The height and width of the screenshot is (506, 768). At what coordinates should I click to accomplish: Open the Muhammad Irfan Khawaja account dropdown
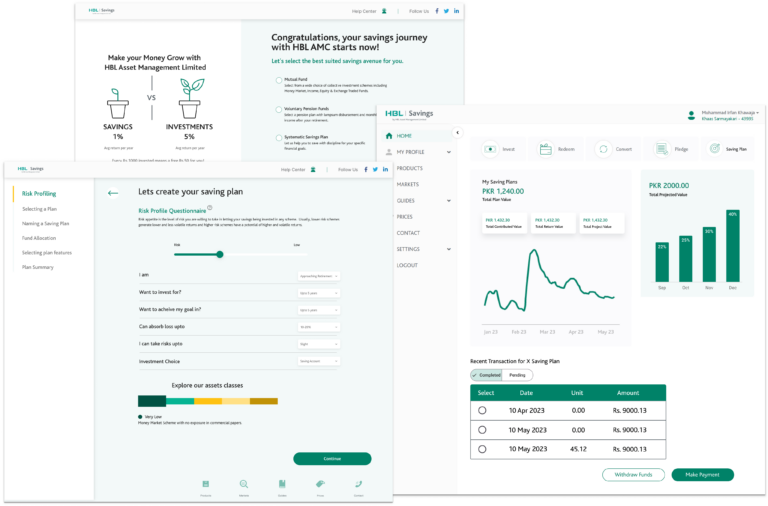point(730,116)
